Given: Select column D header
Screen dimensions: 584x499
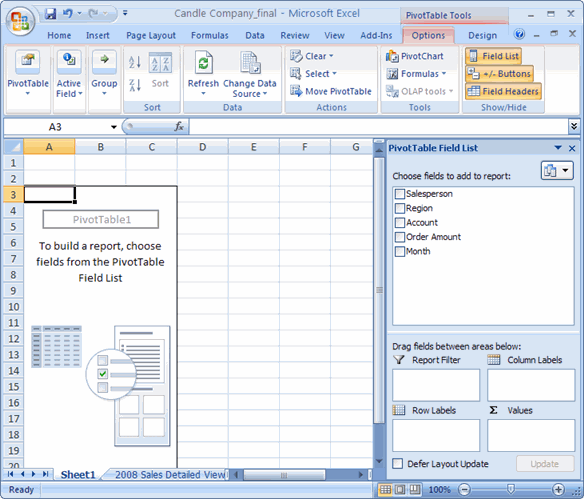Looking at the screenshot, I should 203,147.
